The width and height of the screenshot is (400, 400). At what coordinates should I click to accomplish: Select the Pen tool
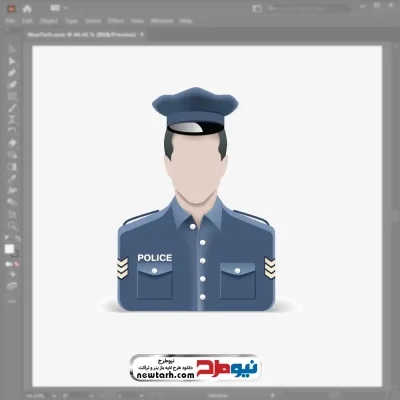point(12,73)
